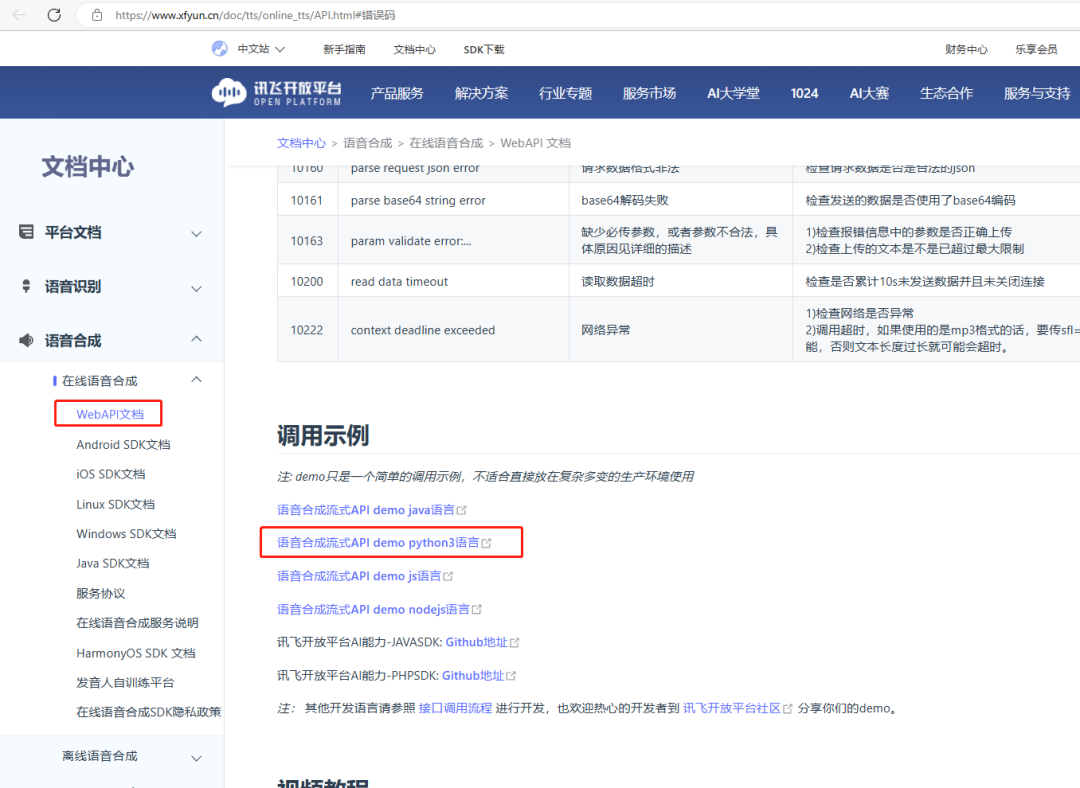Select 服务协议 in sidebar
1080x788 pixels.
pyautogui.click(x=101, y=593)
